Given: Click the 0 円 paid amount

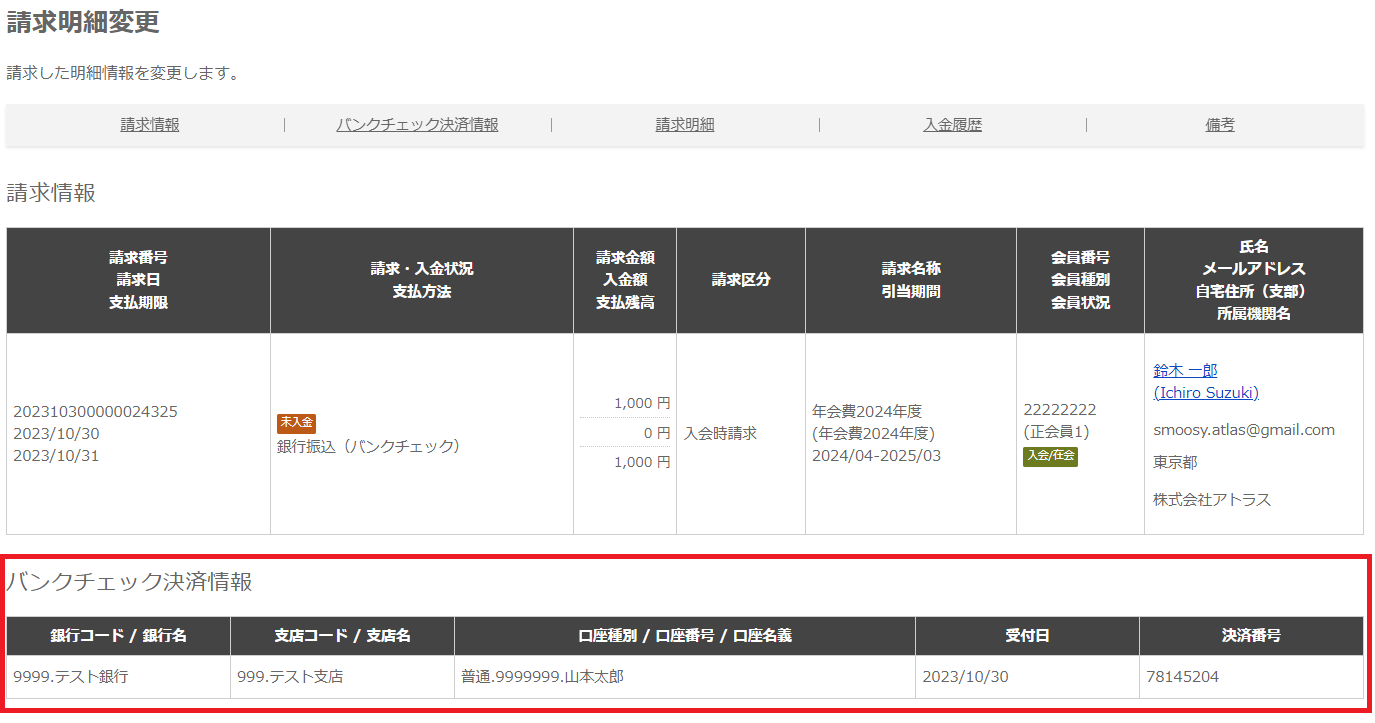Looking at the screenshot, I should (x=657, y=433).
